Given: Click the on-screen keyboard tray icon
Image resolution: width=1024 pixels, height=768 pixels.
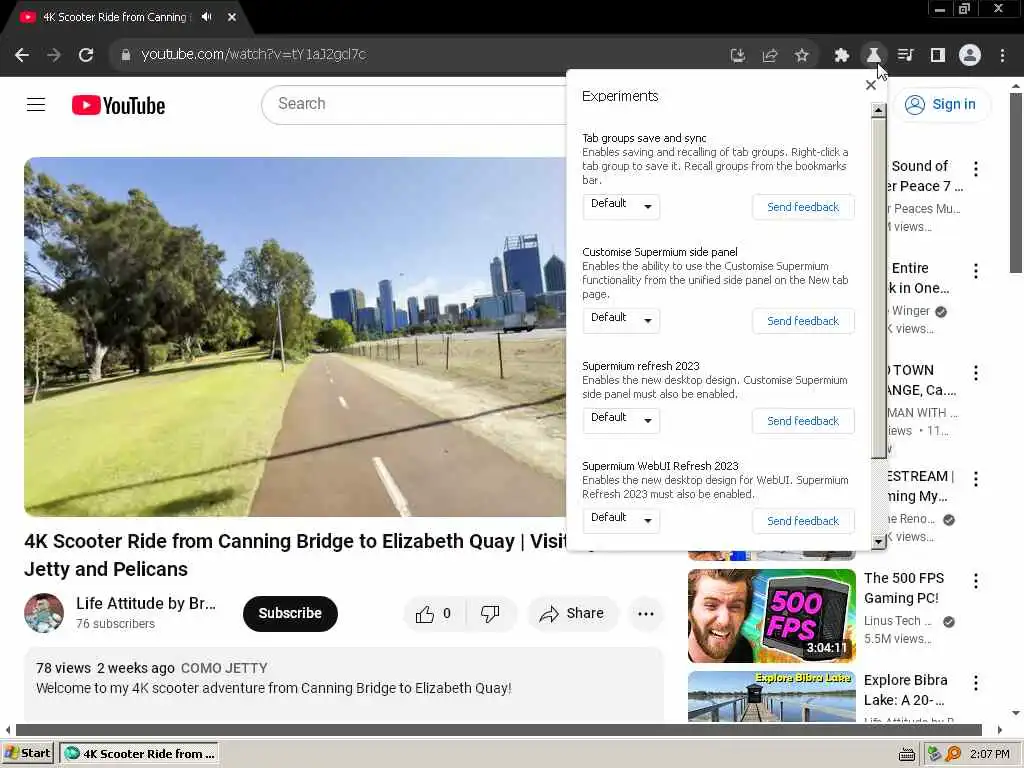Looking at the screenshot, I should pos(906,754).
